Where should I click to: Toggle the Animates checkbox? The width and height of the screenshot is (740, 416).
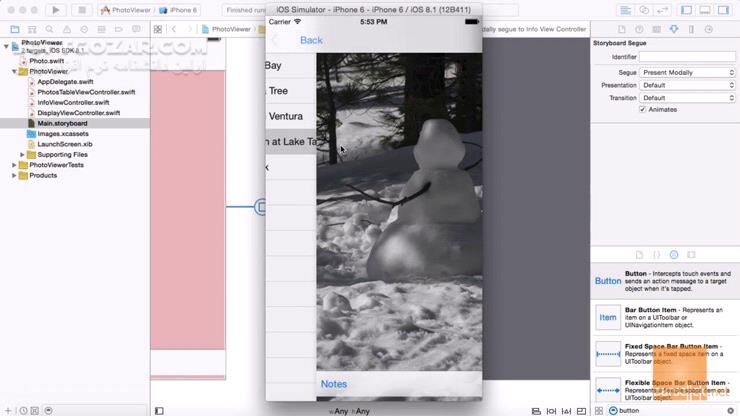(643, 110)
